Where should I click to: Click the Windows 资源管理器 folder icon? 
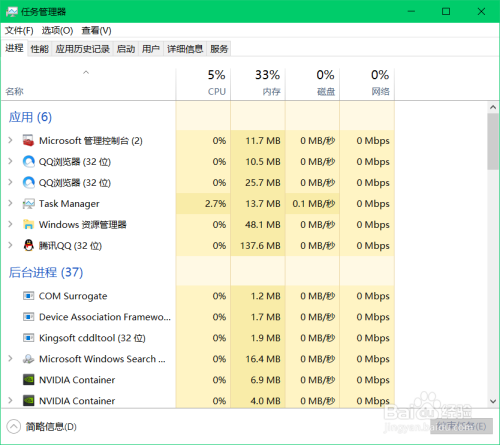point(28,225)
